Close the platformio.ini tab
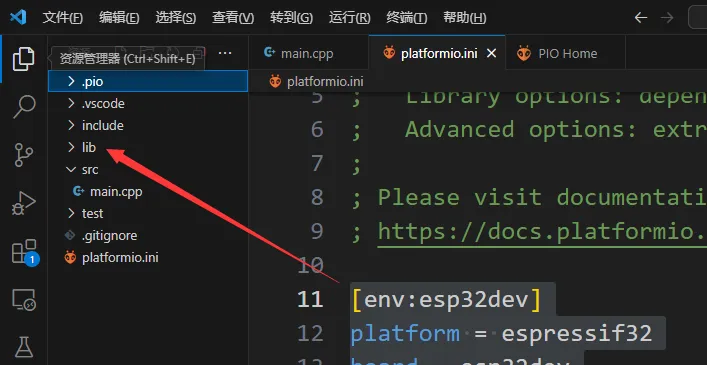The image size is (707, 365). pyautogui.click(x=491, y=54)
